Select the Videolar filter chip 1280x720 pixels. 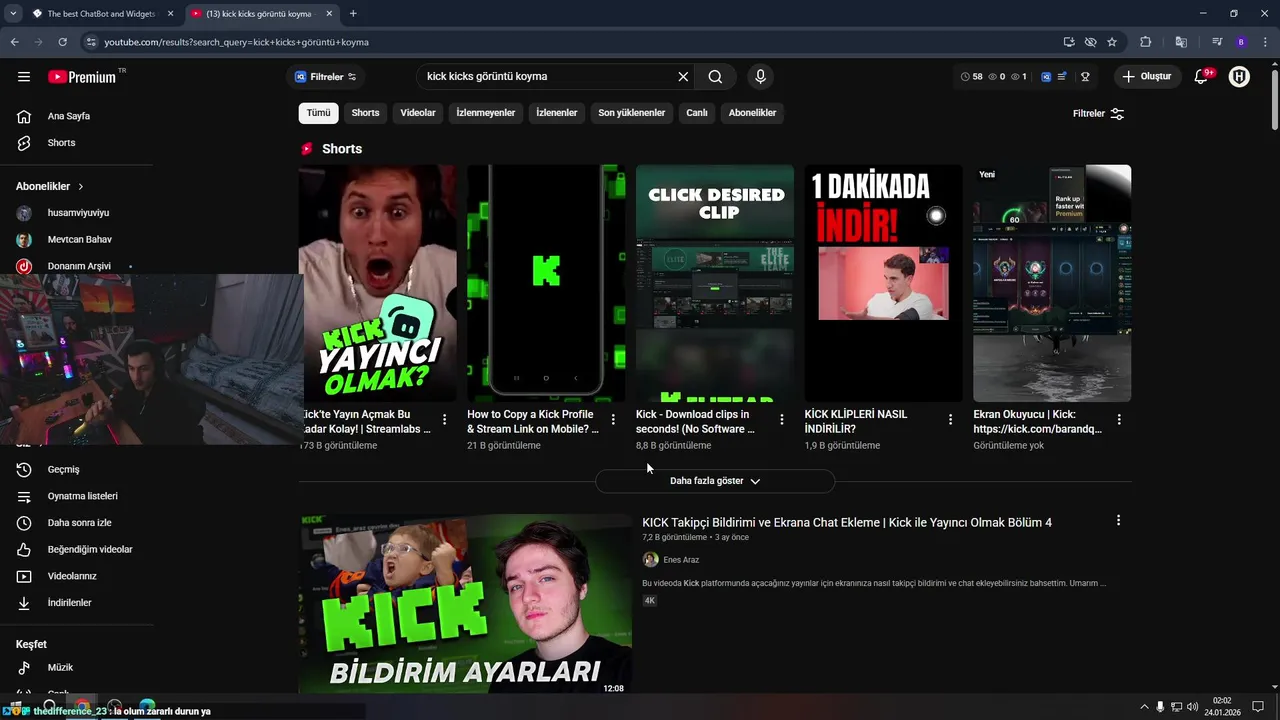pos(418,113)
